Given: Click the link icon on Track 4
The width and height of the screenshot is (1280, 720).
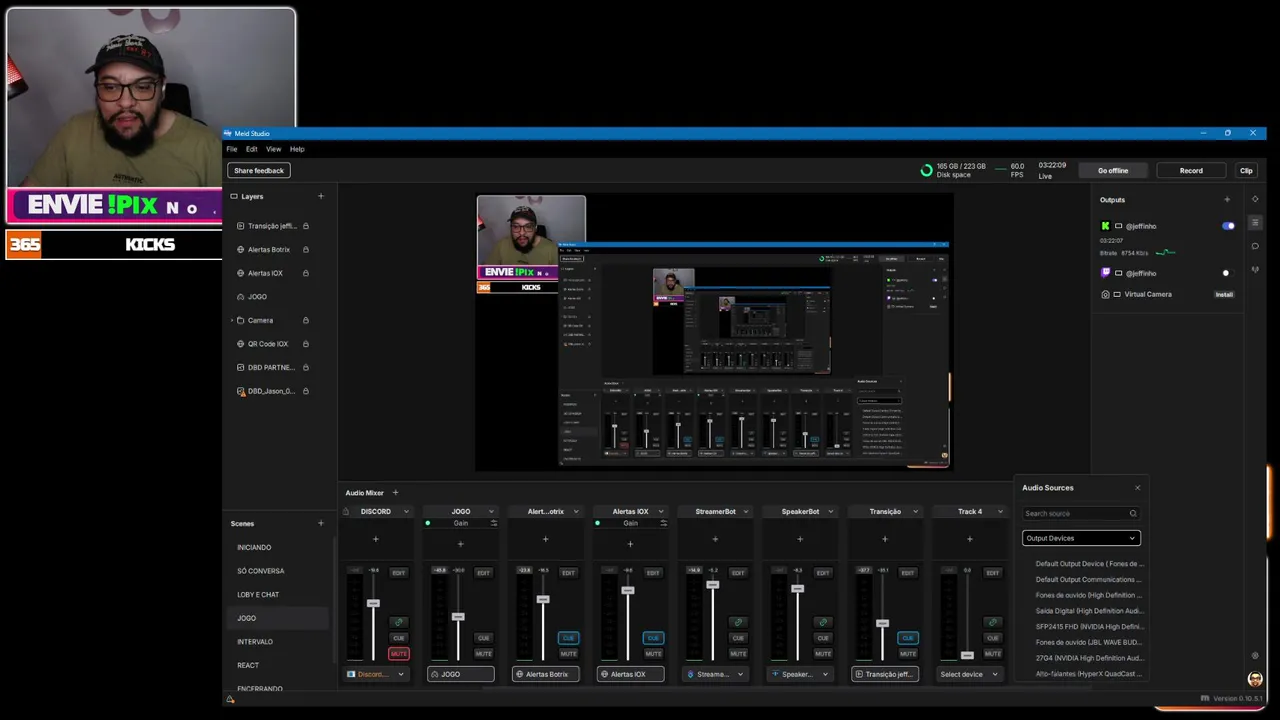Looking at the screenshot, I should 993,622.
